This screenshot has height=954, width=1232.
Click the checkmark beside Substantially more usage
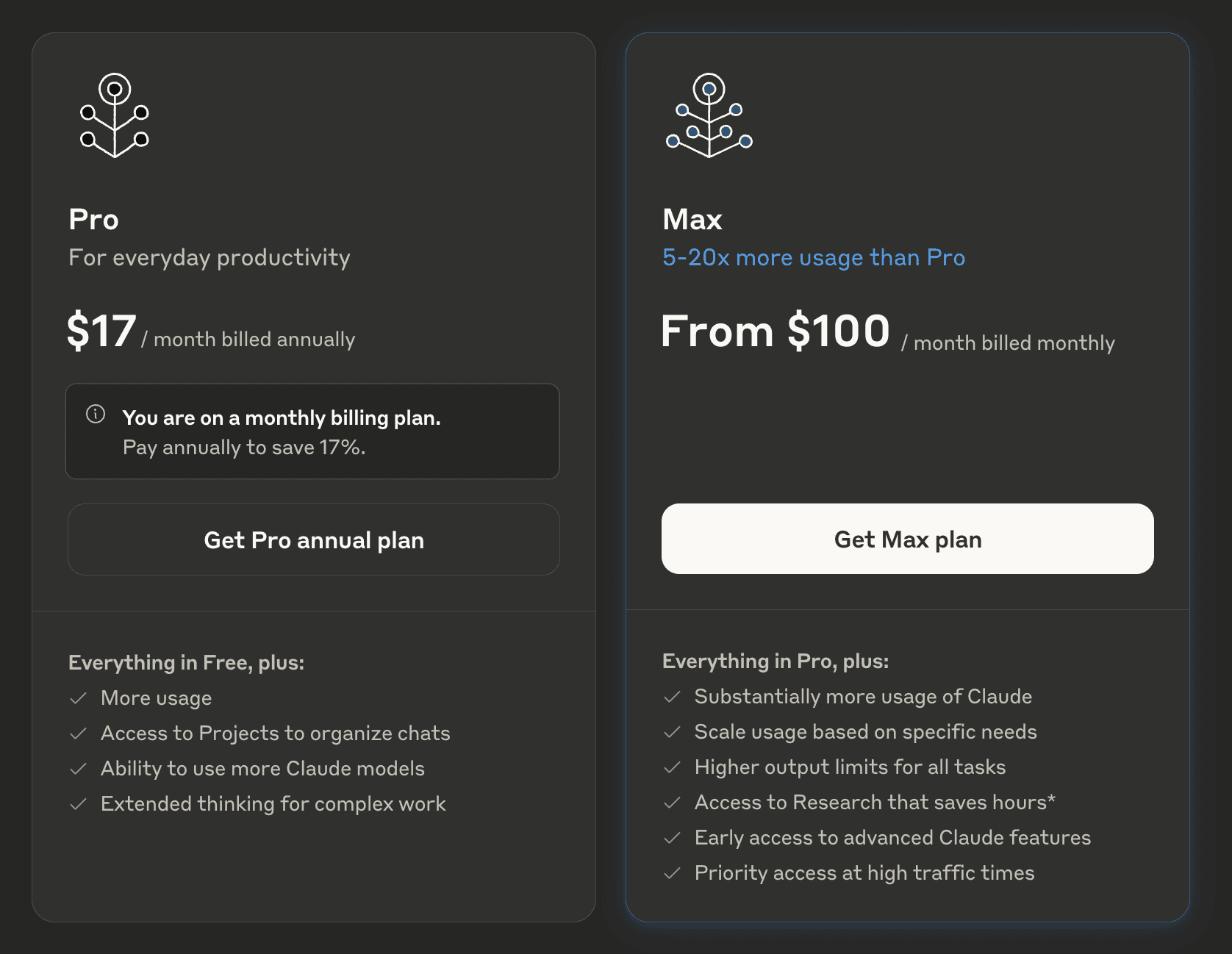[x=673, y=696]
